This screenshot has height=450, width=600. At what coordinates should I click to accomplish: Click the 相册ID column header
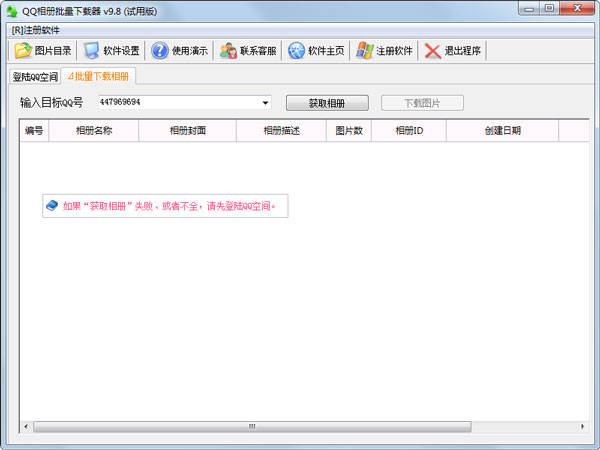pos(409,130)
